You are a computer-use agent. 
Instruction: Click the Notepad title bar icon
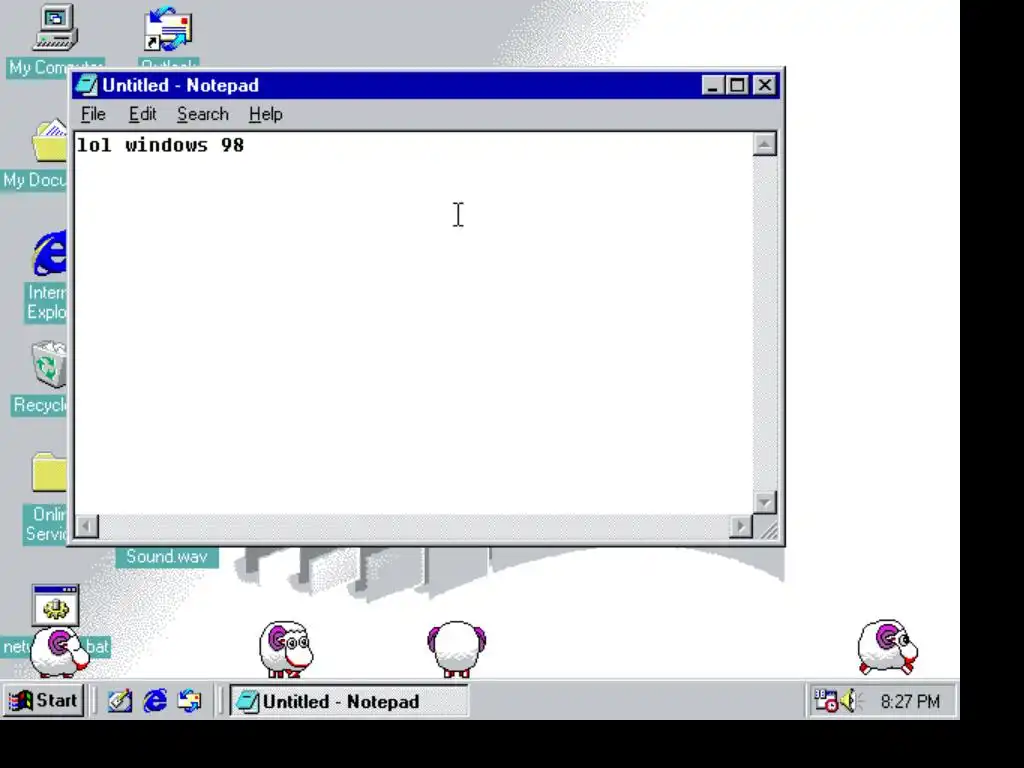87,85
